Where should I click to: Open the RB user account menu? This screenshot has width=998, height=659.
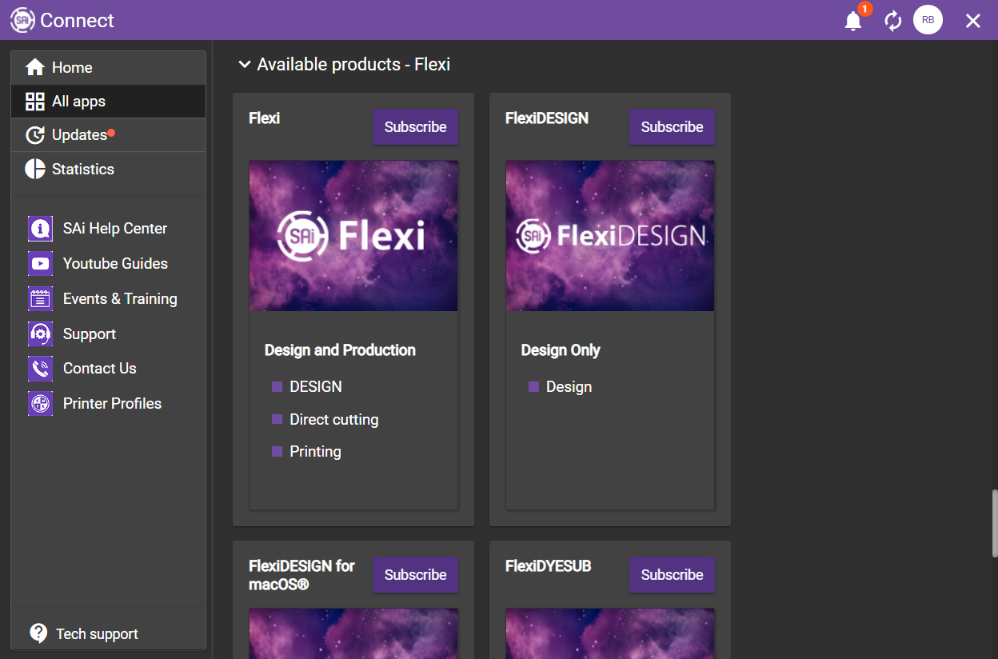click(928, 19)
